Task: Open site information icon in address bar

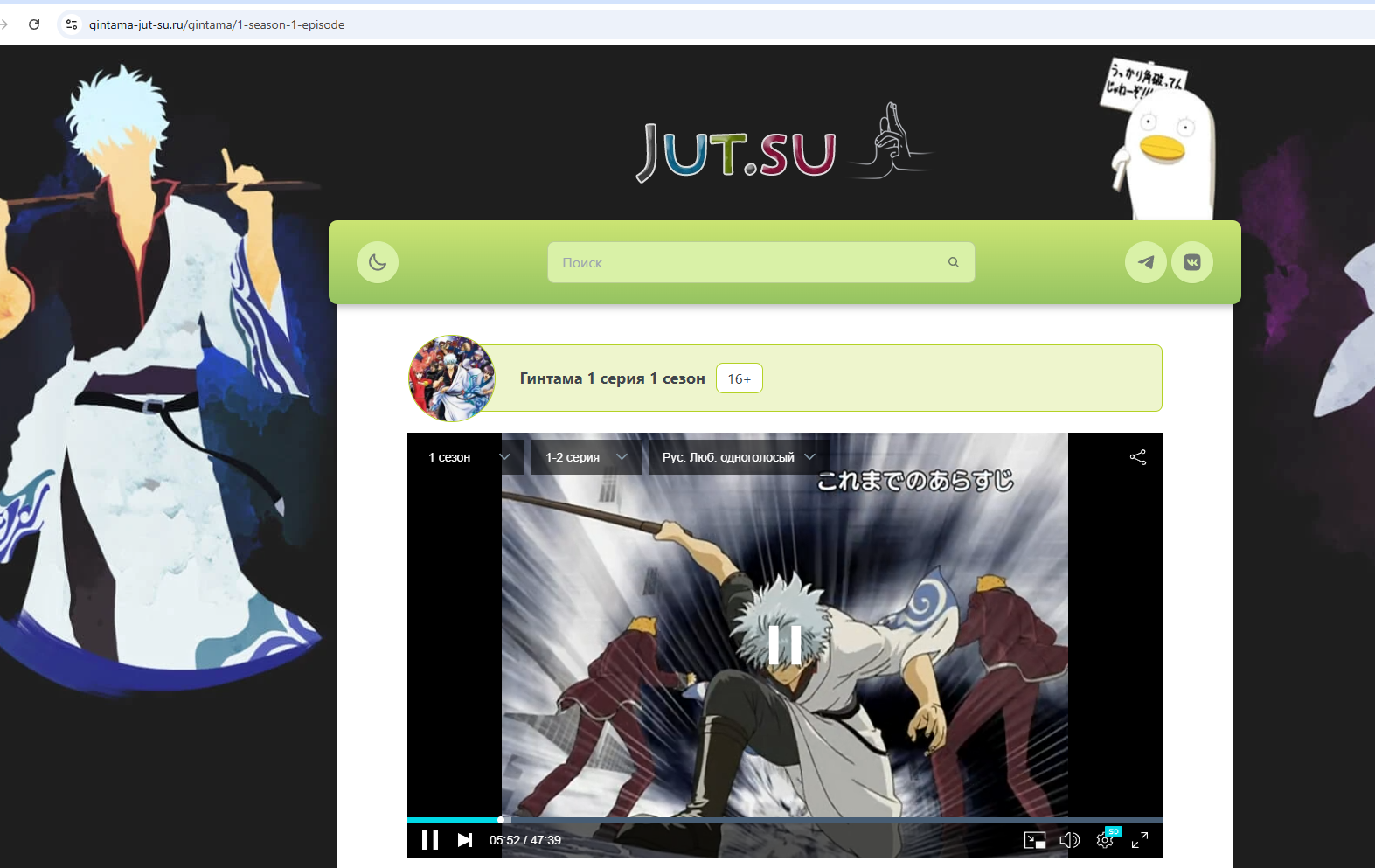Action: click(x=72, y=24)
